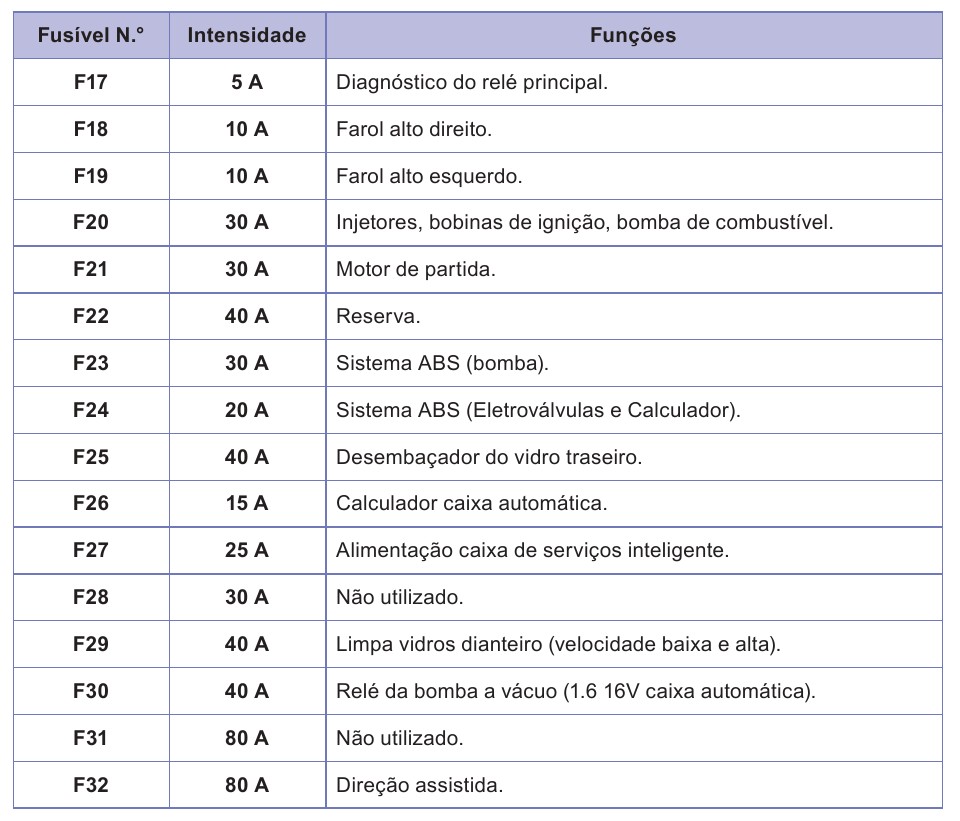Viewport: 960px width, 821px height.
Task: Select the F31 fuse number cell
Action: click(90, 738)
